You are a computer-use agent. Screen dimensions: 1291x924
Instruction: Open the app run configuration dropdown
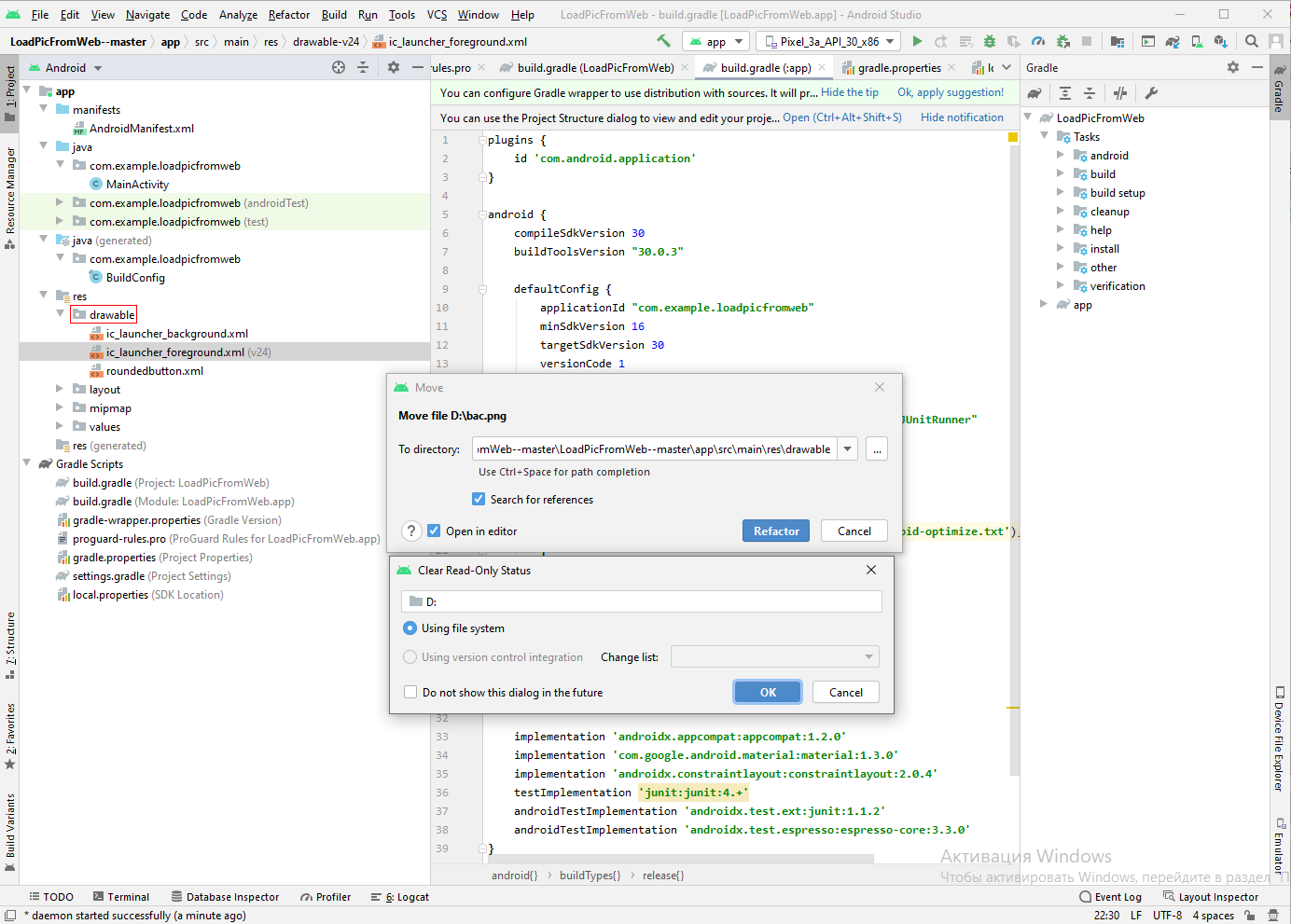point(715,41)
